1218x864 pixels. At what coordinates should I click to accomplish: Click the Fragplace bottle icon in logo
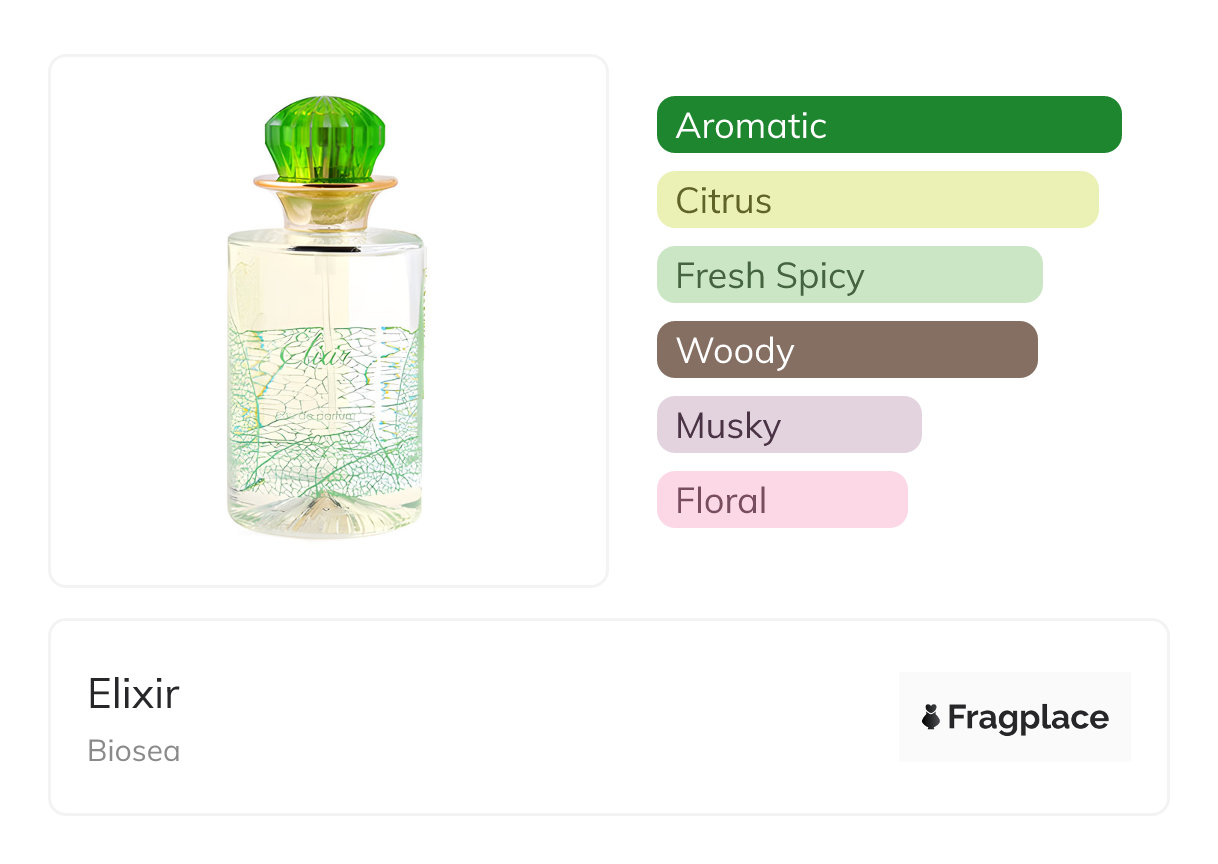pos(931,717)
